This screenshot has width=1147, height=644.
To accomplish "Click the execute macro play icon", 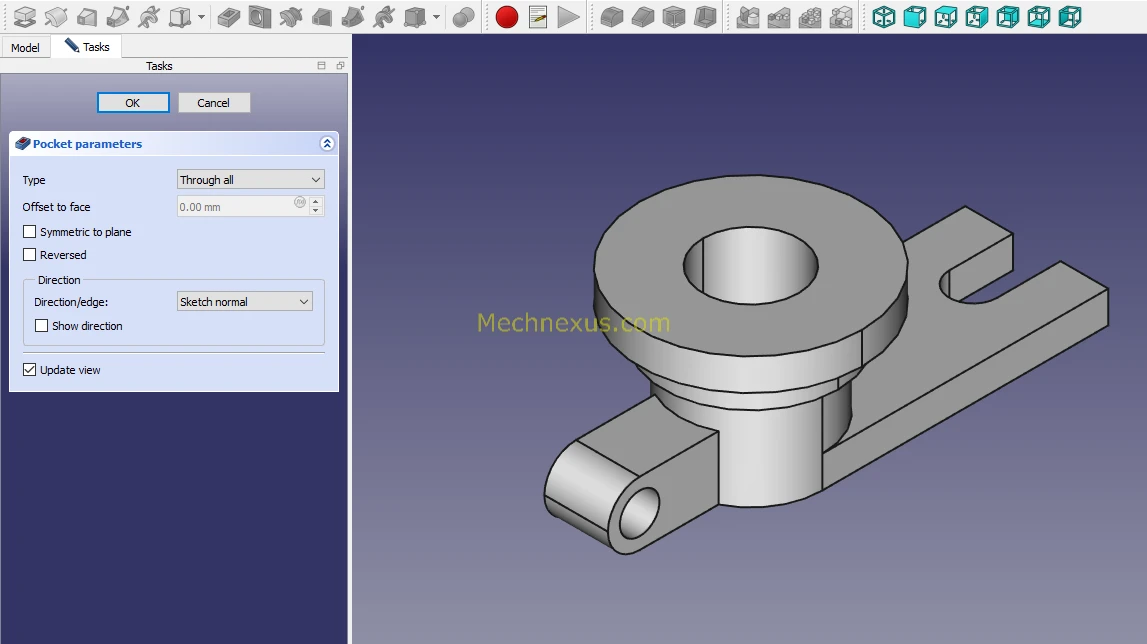I will tap(568, 17).
